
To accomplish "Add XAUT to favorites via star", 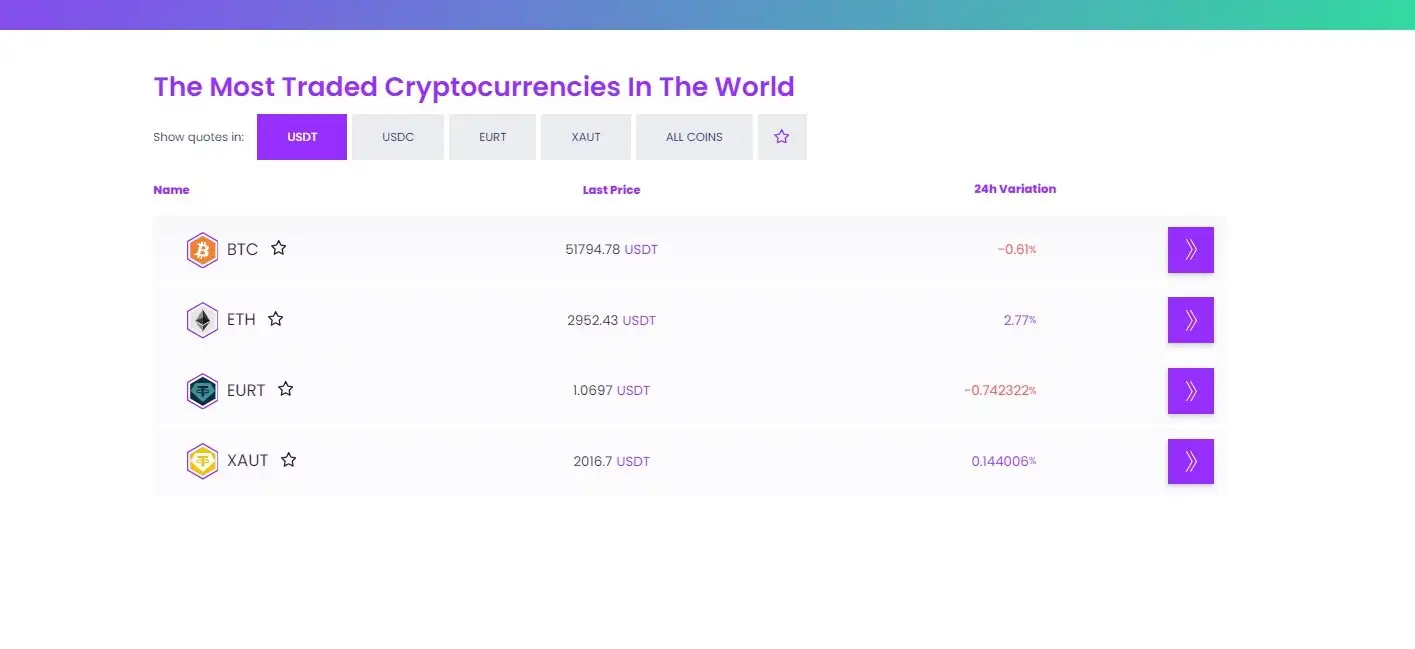I will 289,460.
